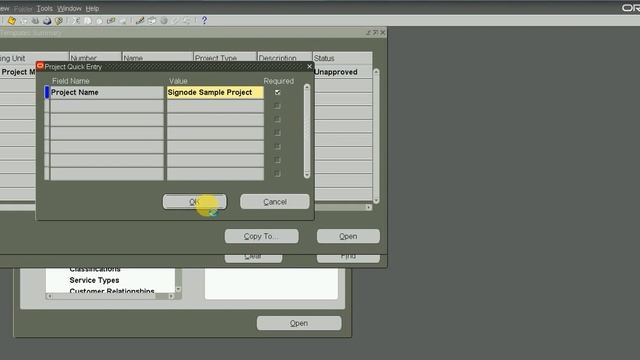Viewport: 640px width, 360px height.
Task: Cancel the Project Quick Entry dialog
Action: coord(275,202)
